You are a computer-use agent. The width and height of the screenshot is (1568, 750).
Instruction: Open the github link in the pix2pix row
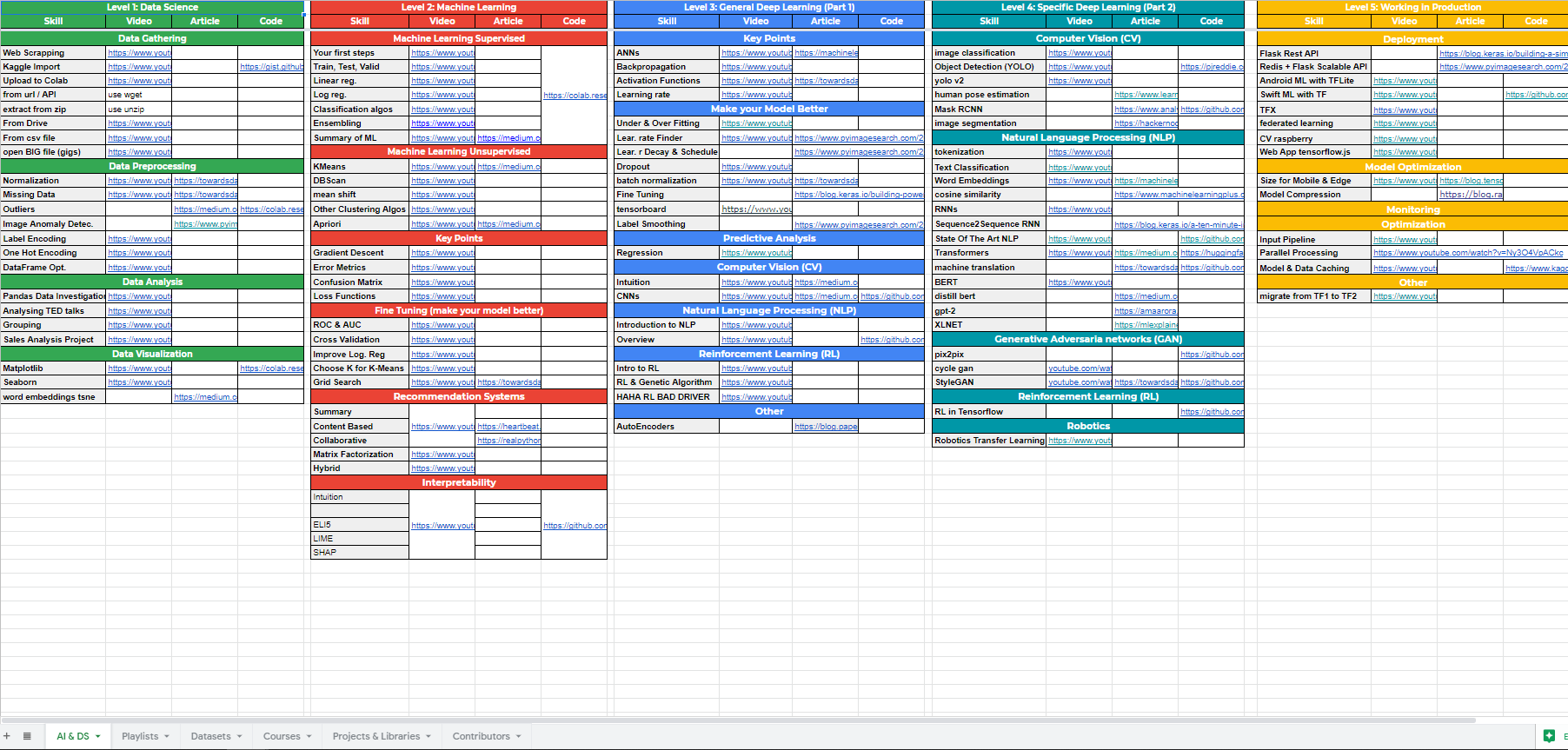(x=1212, y=355)
